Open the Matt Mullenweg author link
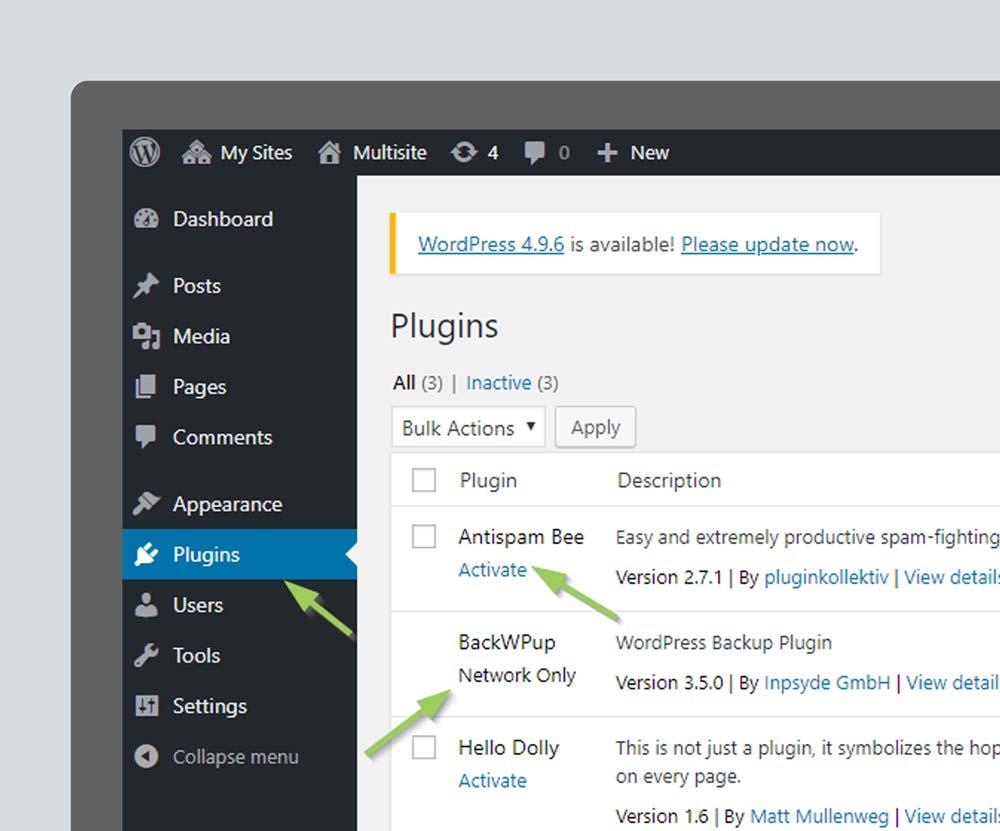This screenshot has height=831, width=1000. pos(818,816)
